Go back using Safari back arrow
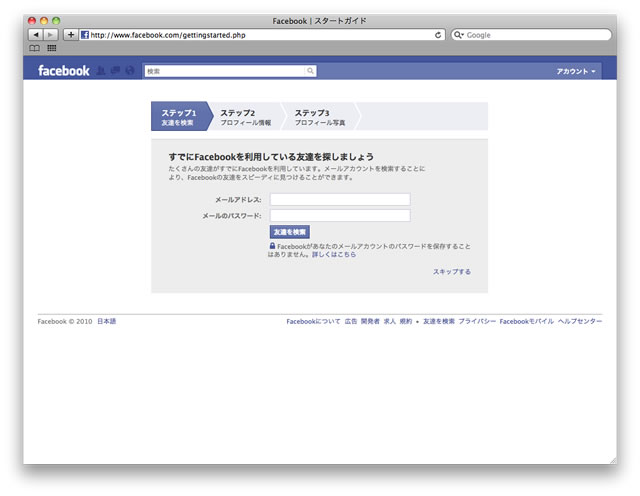The height and width of the screenshot is (496, 640). click(36, 35)
